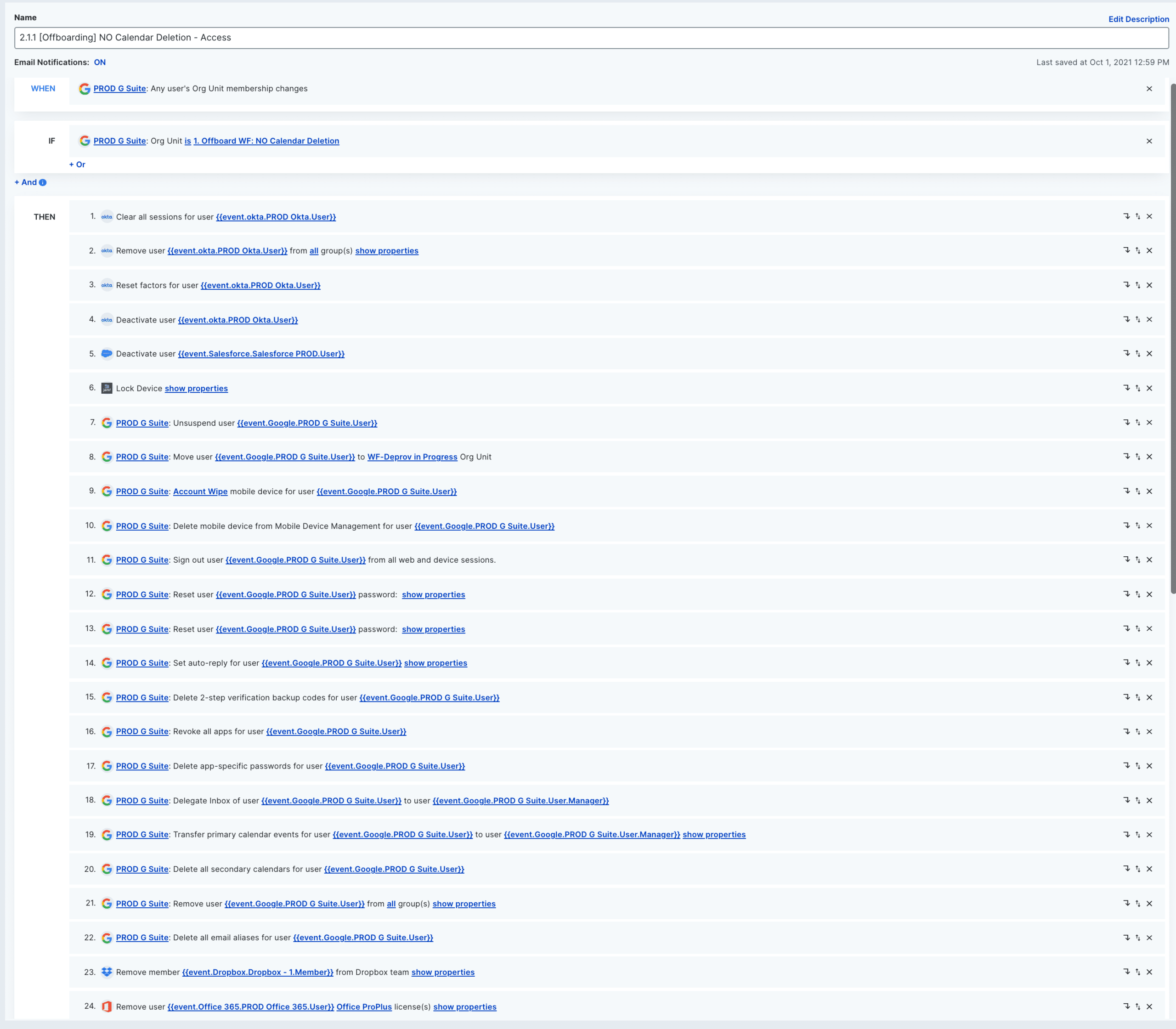Delete step 9 Account Wipe with its X

click(x=1149, y=492)
